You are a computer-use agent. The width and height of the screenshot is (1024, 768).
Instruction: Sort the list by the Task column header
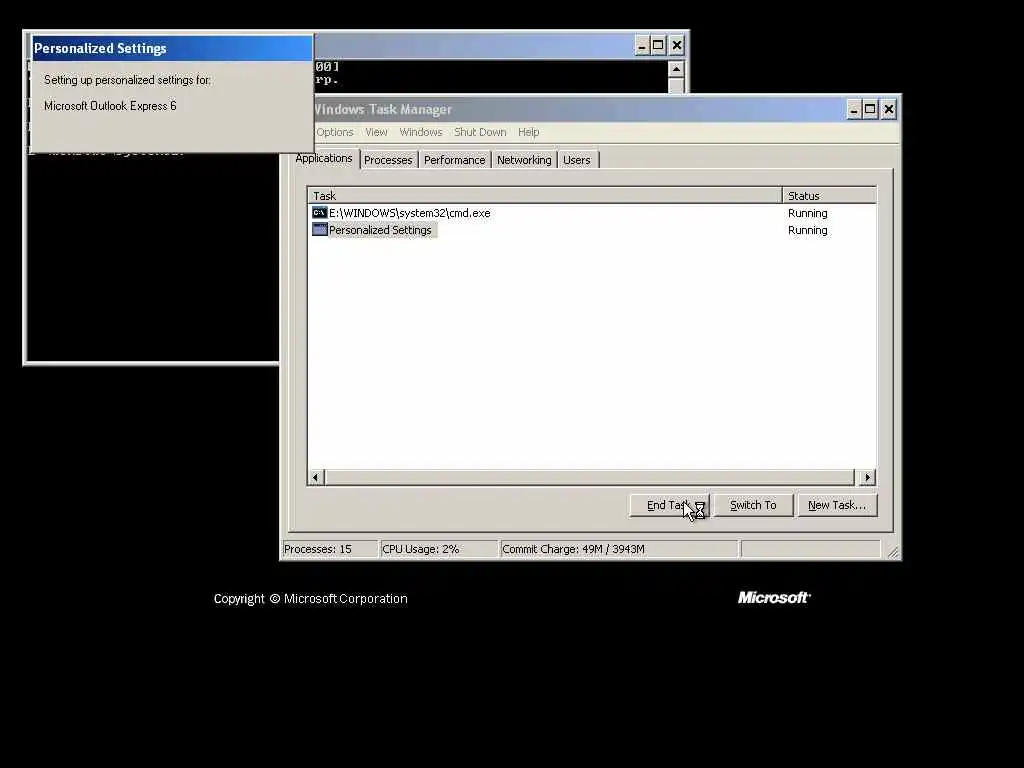[x=545, y=195]
